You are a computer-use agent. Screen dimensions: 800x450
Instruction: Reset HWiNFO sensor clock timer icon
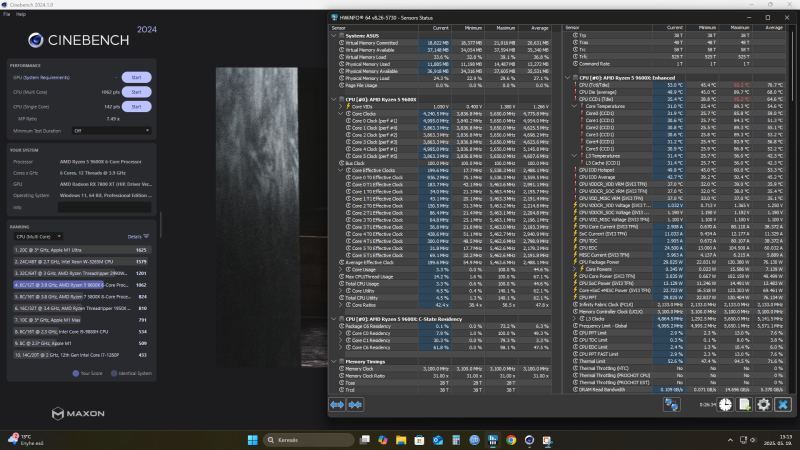tap(725, 405)
